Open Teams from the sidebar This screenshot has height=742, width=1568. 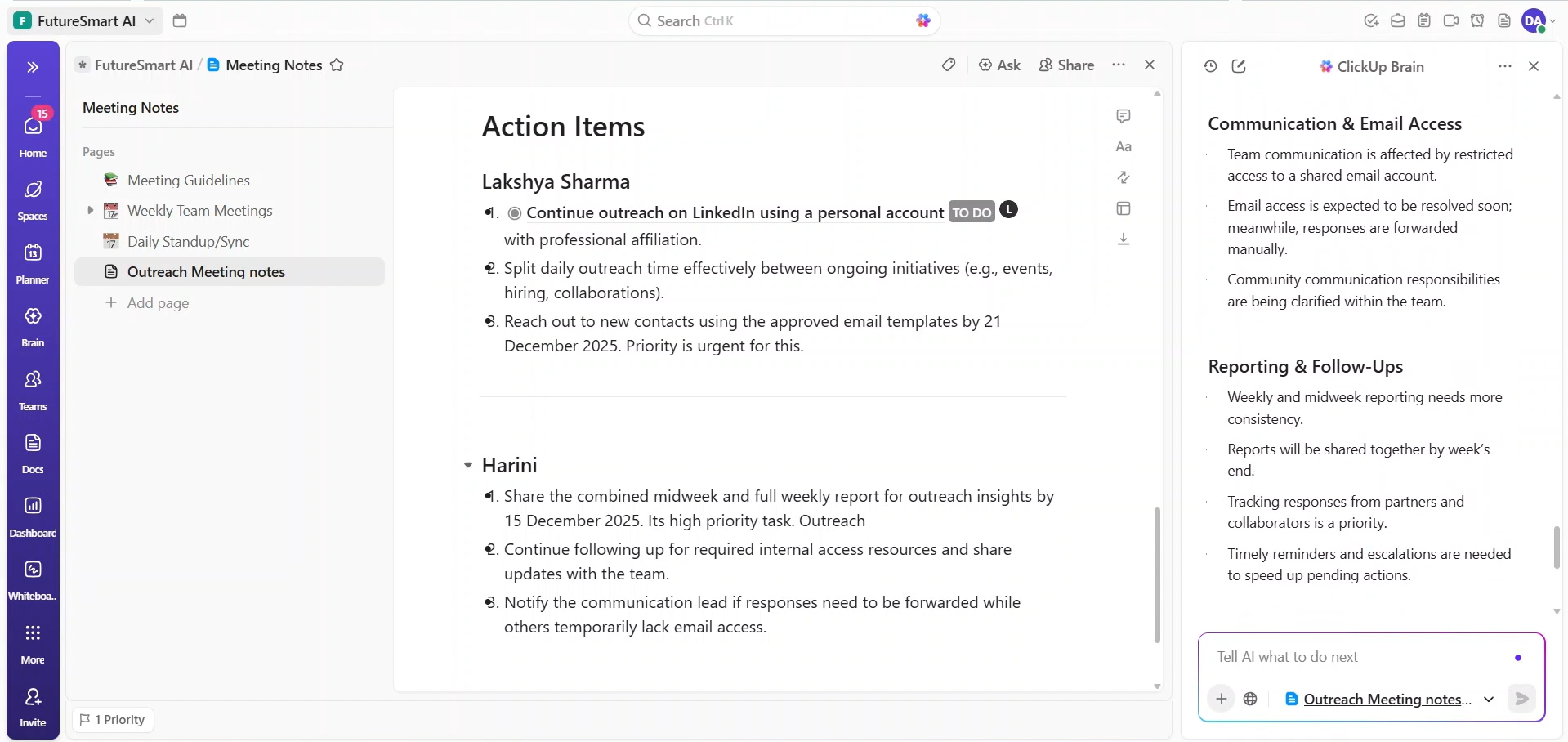pyautogui.click(x=33, y=390)
